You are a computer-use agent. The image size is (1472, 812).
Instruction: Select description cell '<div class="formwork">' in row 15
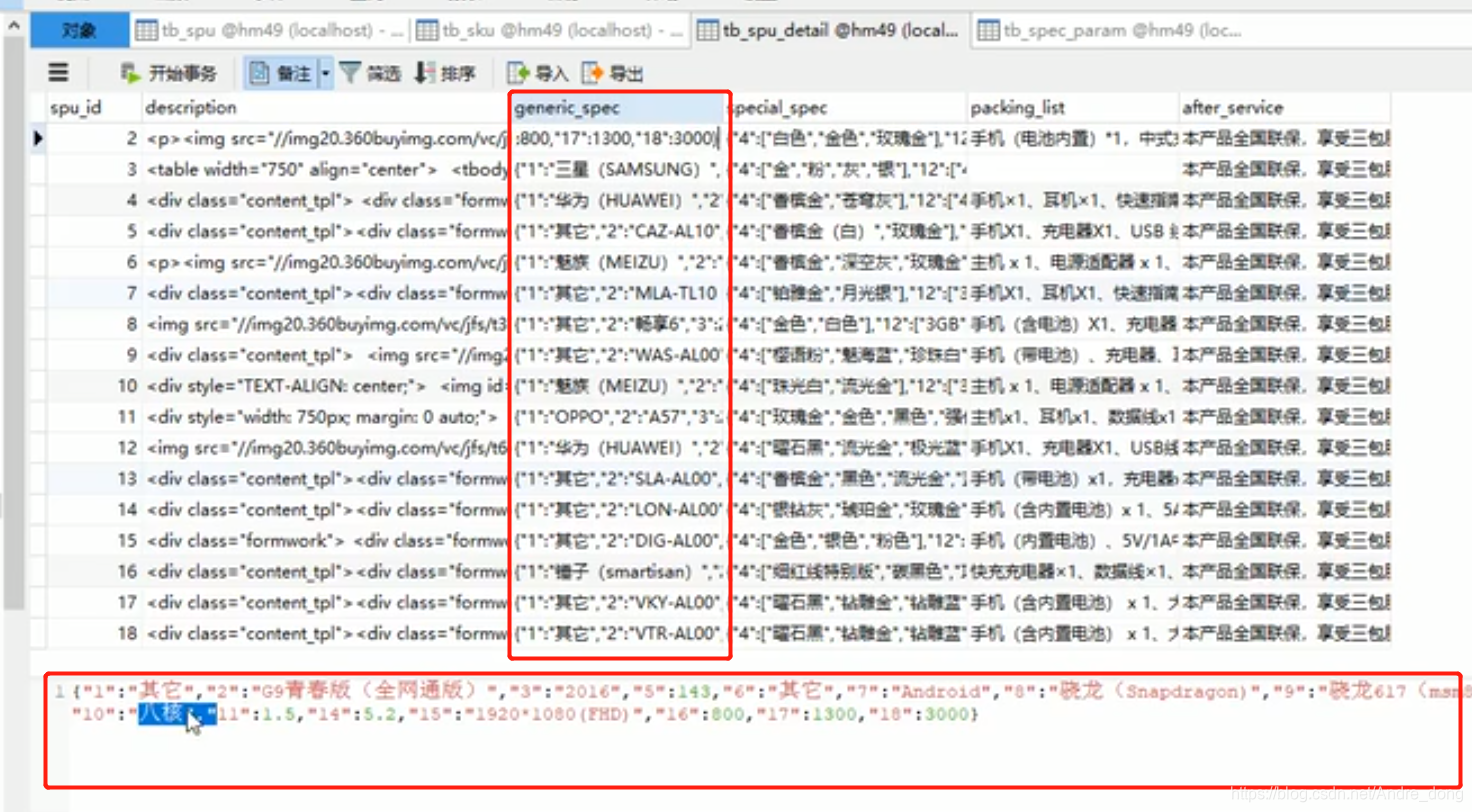click(326, 541)
